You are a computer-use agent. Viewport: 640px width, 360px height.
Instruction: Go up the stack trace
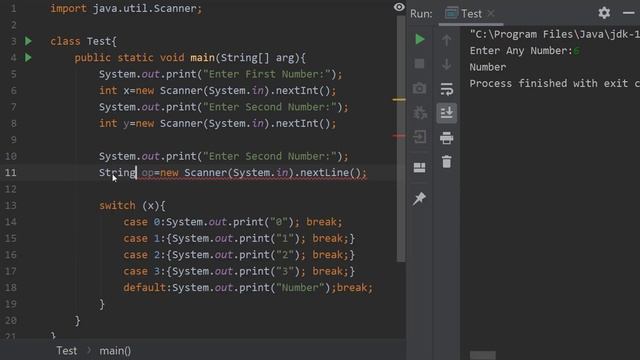point(447,40)
